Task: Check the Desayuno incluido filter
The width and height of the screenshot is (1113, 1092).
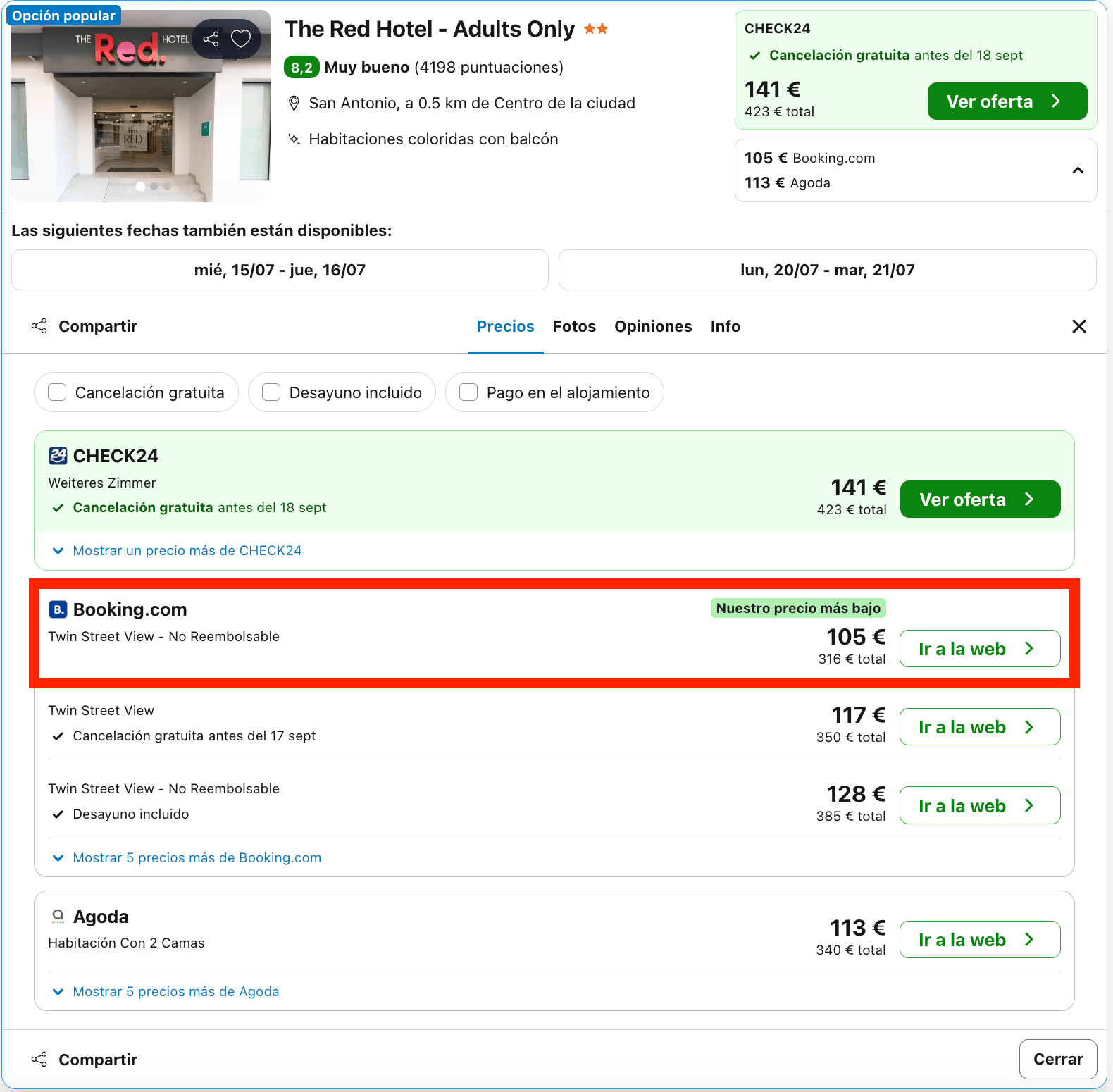Action: [x=271, y=392]
